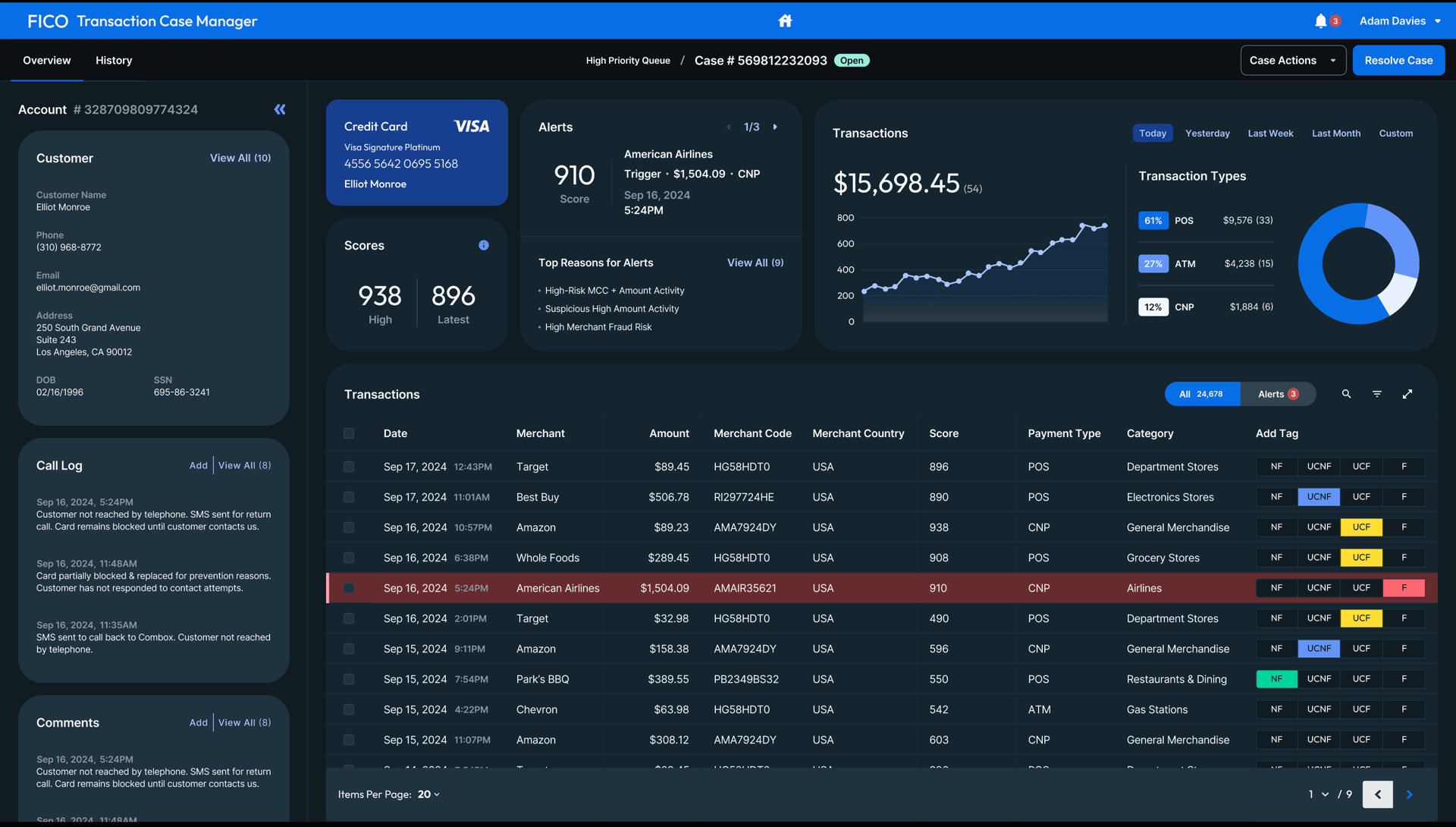1456x827 pixels.
Task: Check the Target $89.45 row
Action: pyautogui.click(x=349, y=467)
